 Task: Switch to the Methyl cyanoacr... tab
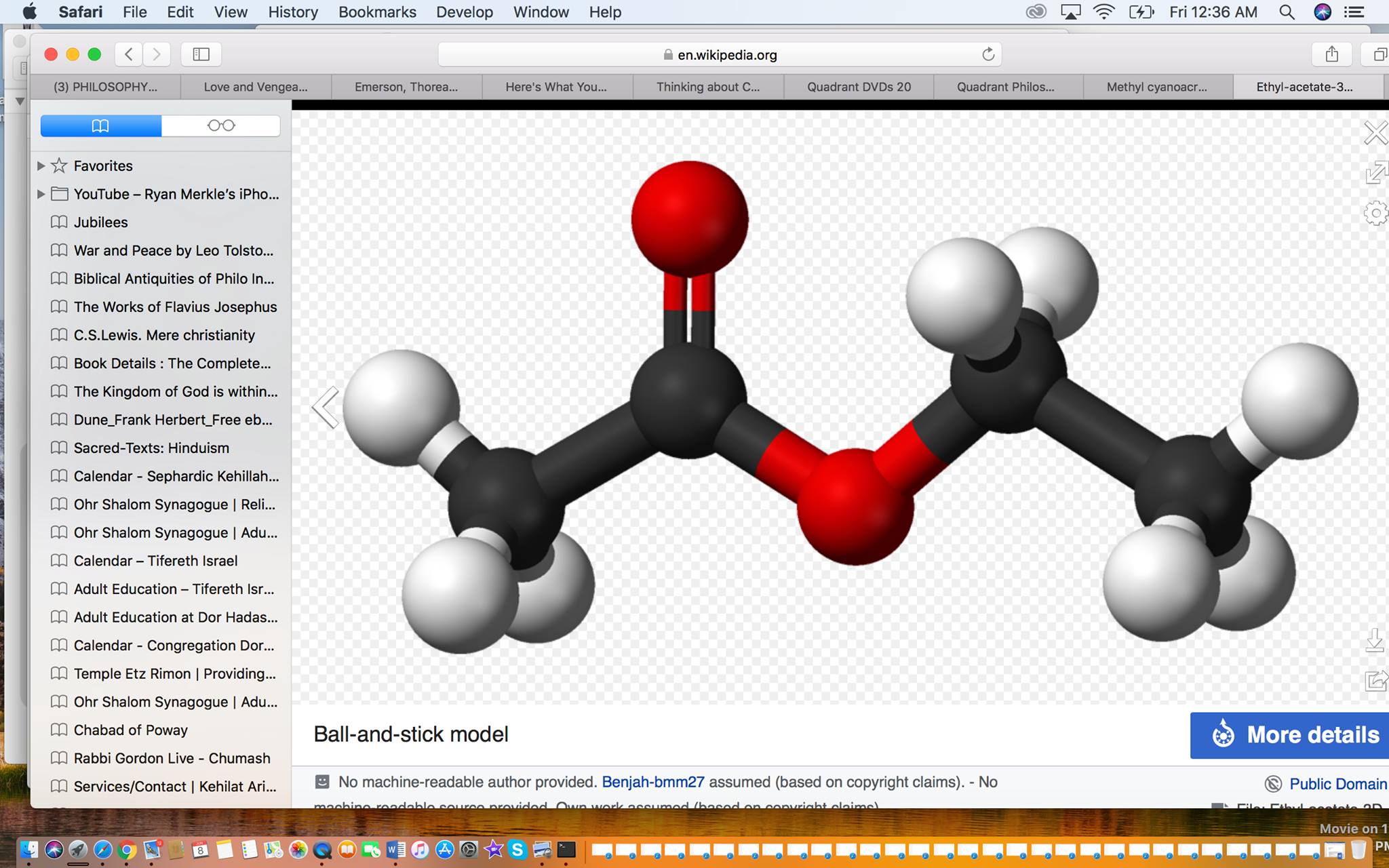coord(1157,87)
